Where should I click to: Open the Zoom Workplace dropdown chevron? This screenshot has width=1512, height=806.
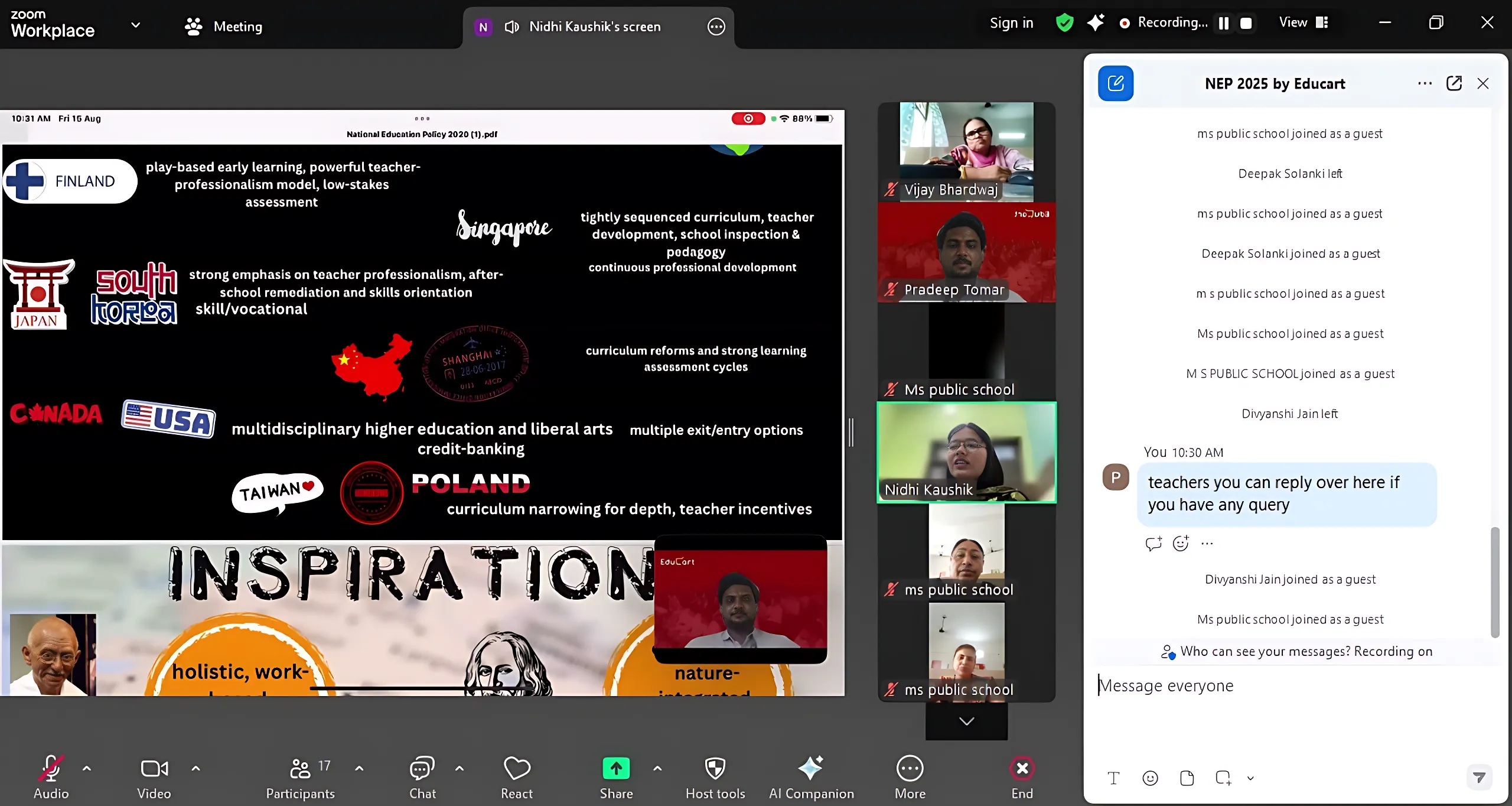135,25
